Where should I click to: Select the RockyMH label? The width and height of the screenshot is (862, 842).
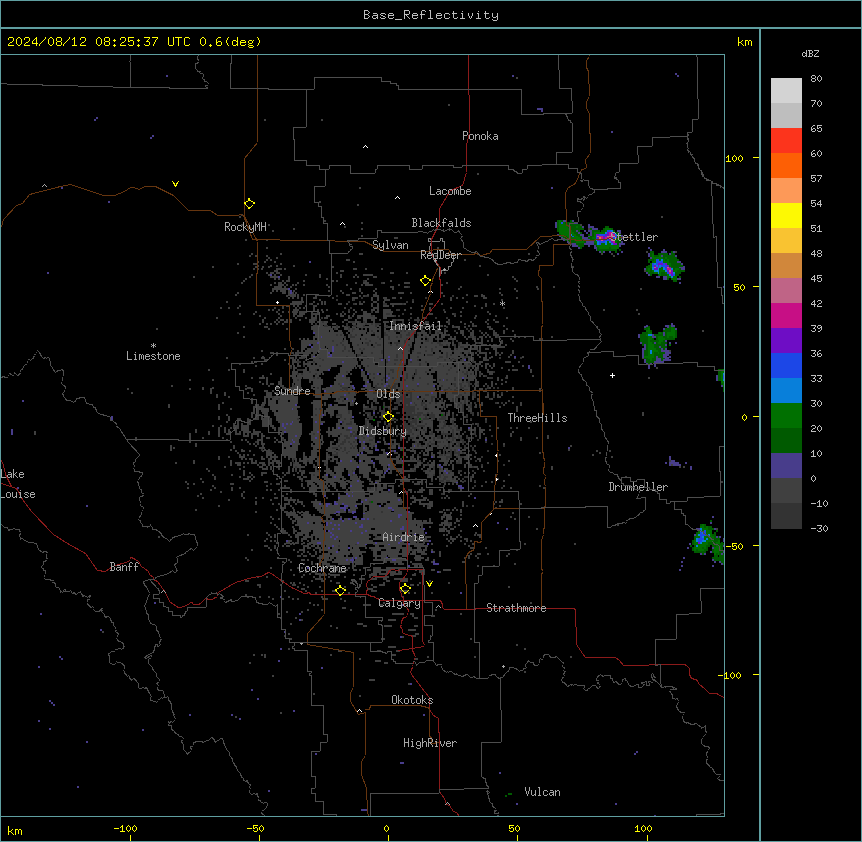click(245, 227)
